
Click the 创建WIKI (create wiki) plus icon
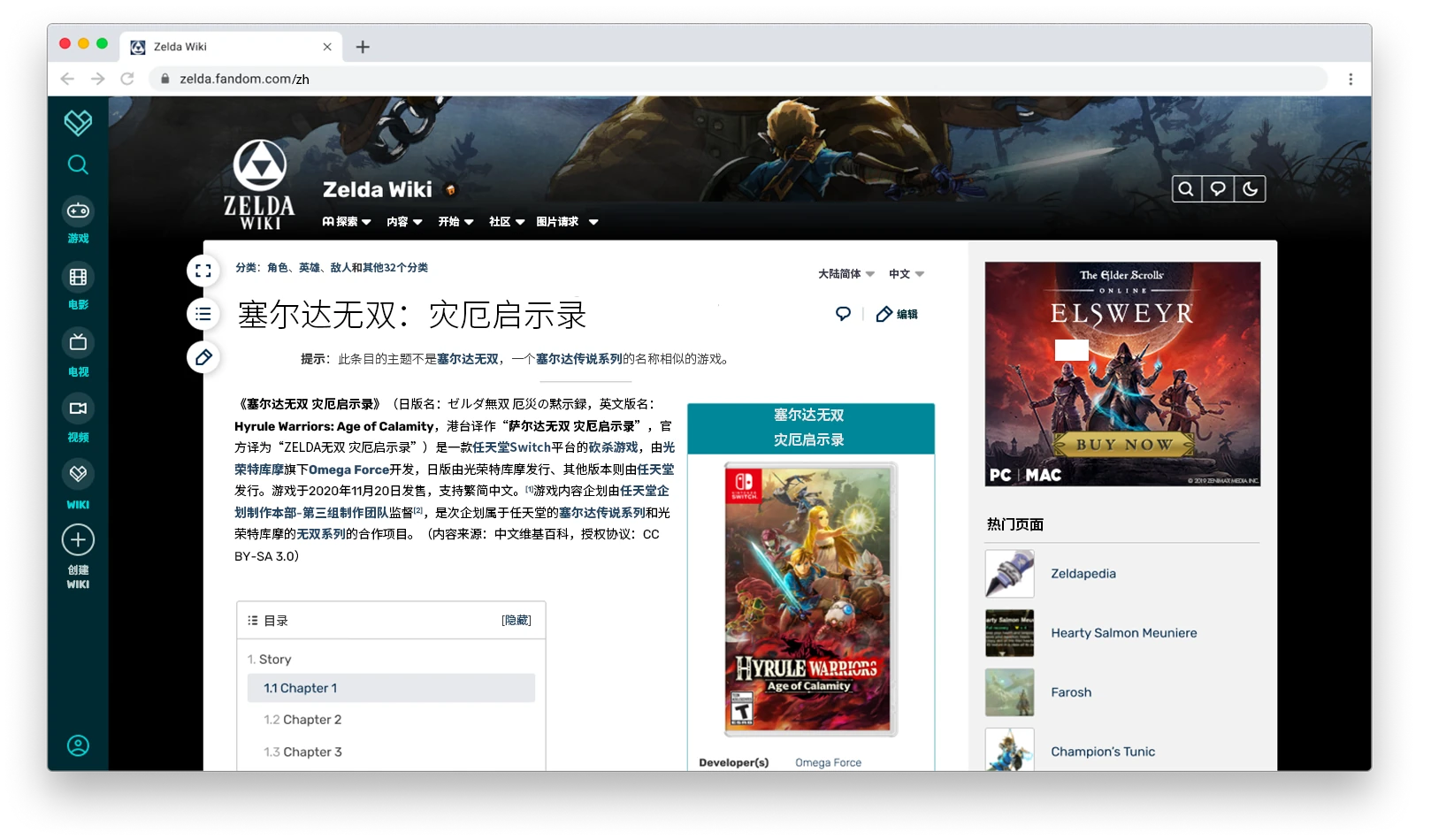click(78, 539)
